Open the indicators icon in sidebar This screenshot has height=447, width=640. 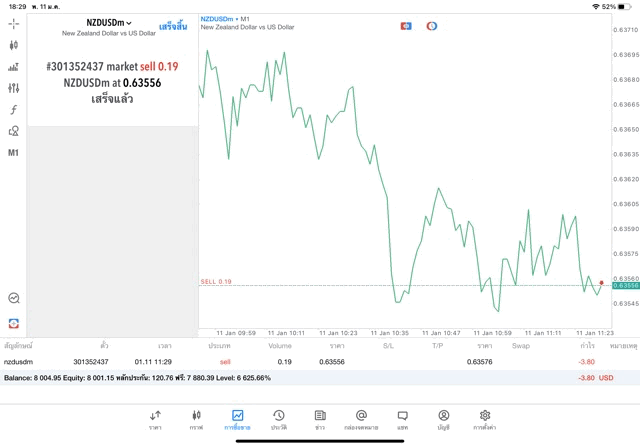point(13,67)
